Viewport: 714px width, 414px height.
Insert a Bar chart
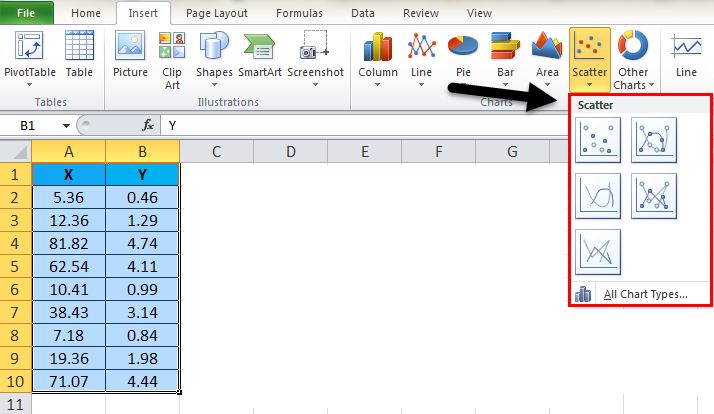pyautogui.click(x=505, y=57)
